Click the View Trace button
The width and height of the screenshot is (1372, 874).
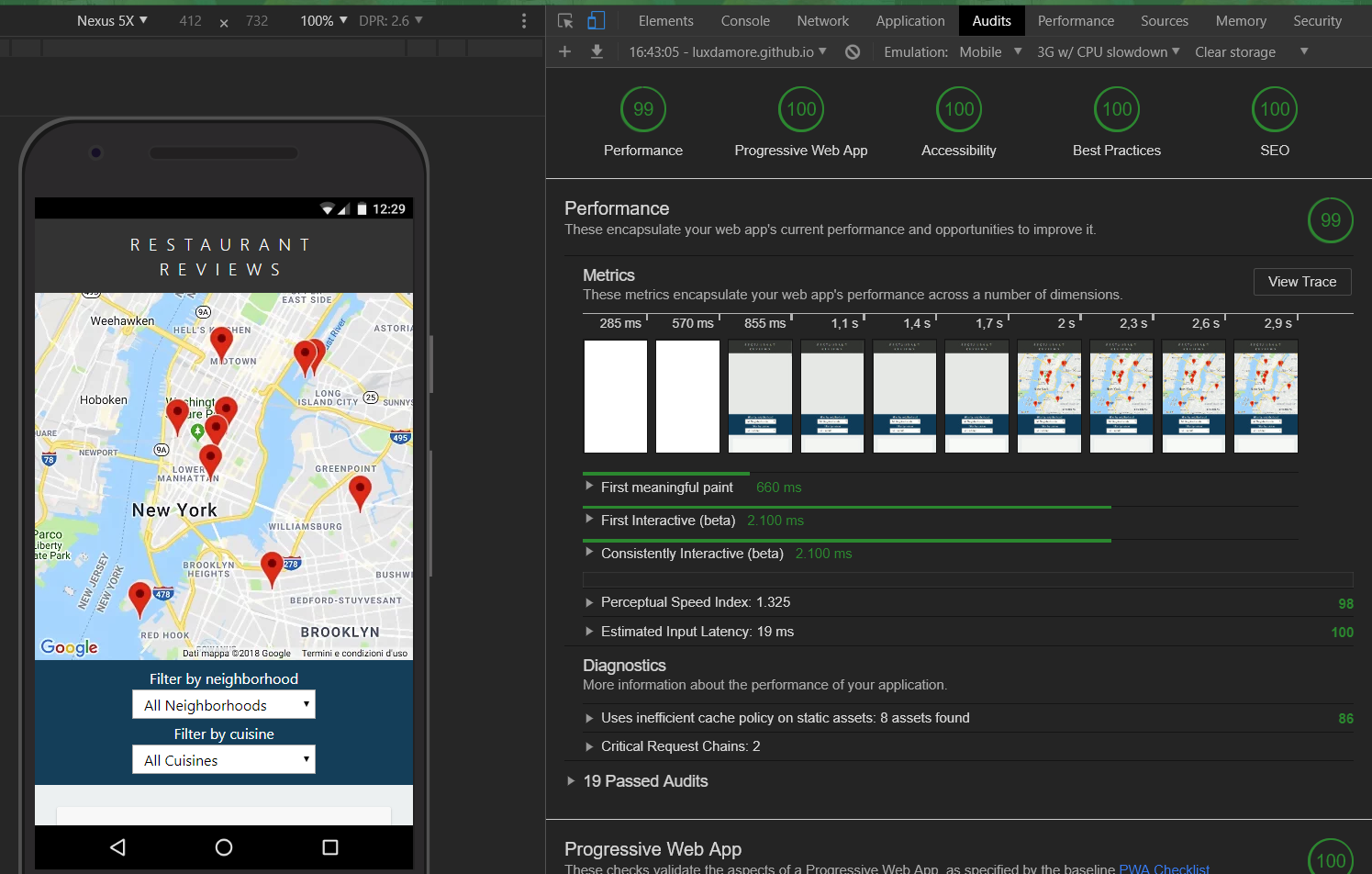(x=1302, y=282)
